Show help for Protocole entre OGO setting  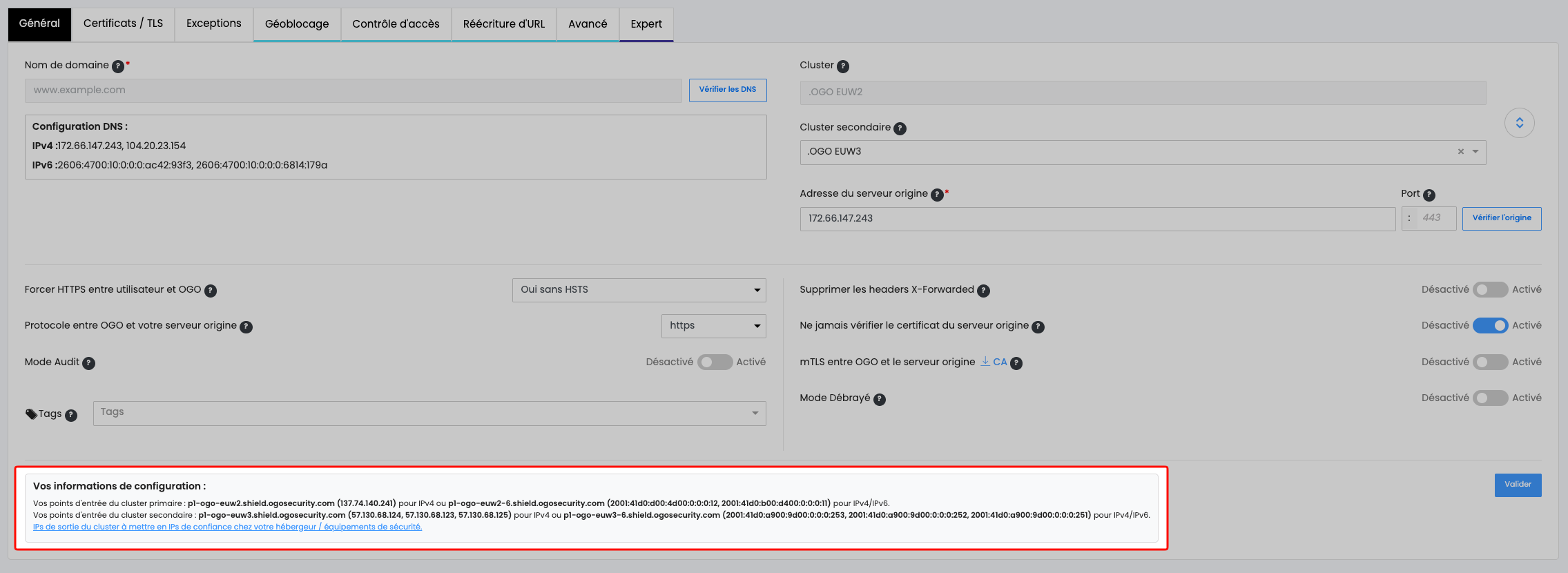coord(246,327)
